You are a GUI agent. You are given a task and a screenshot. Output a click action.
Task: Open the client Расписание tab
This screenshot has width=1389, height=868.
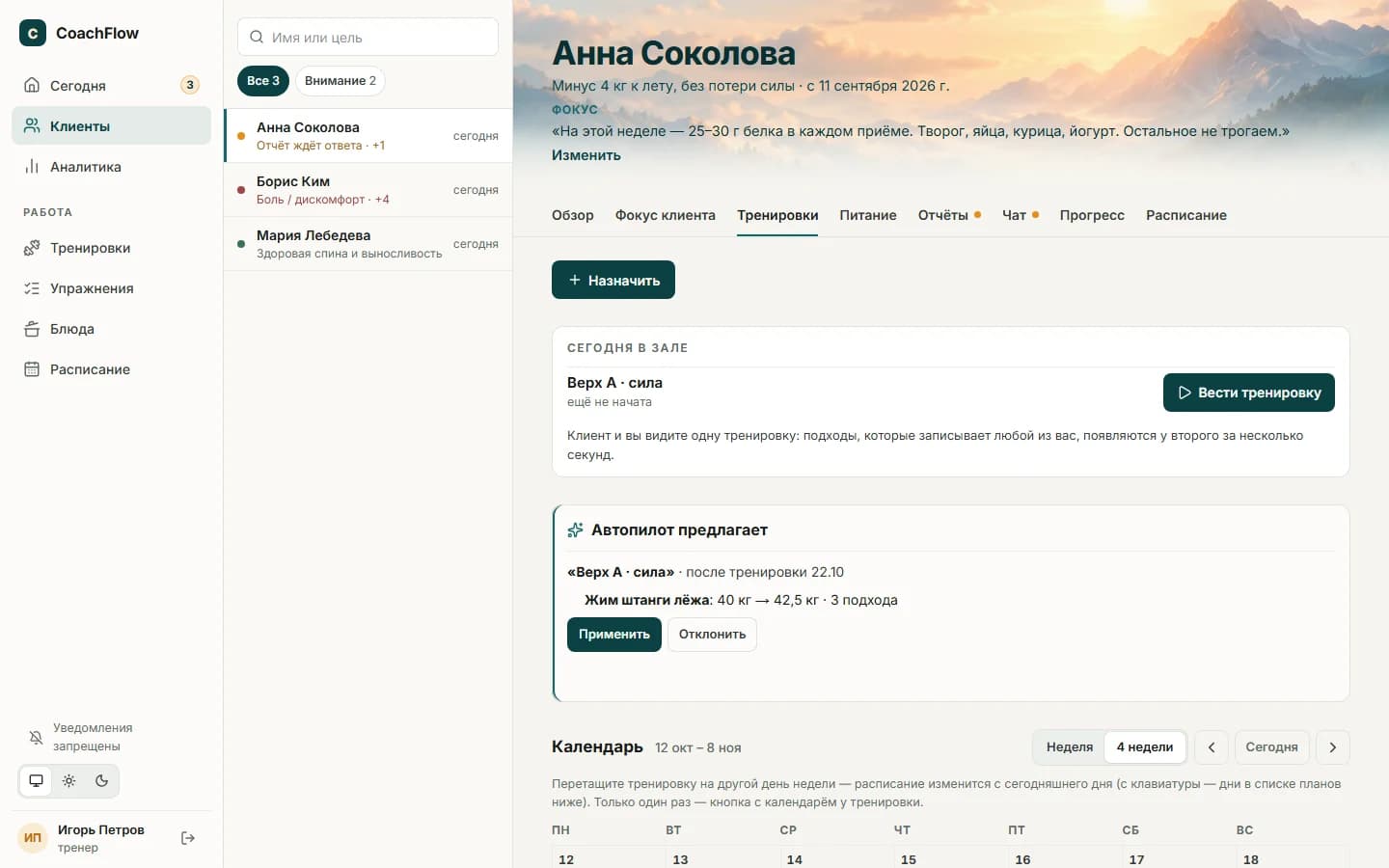click(1186, 215)
